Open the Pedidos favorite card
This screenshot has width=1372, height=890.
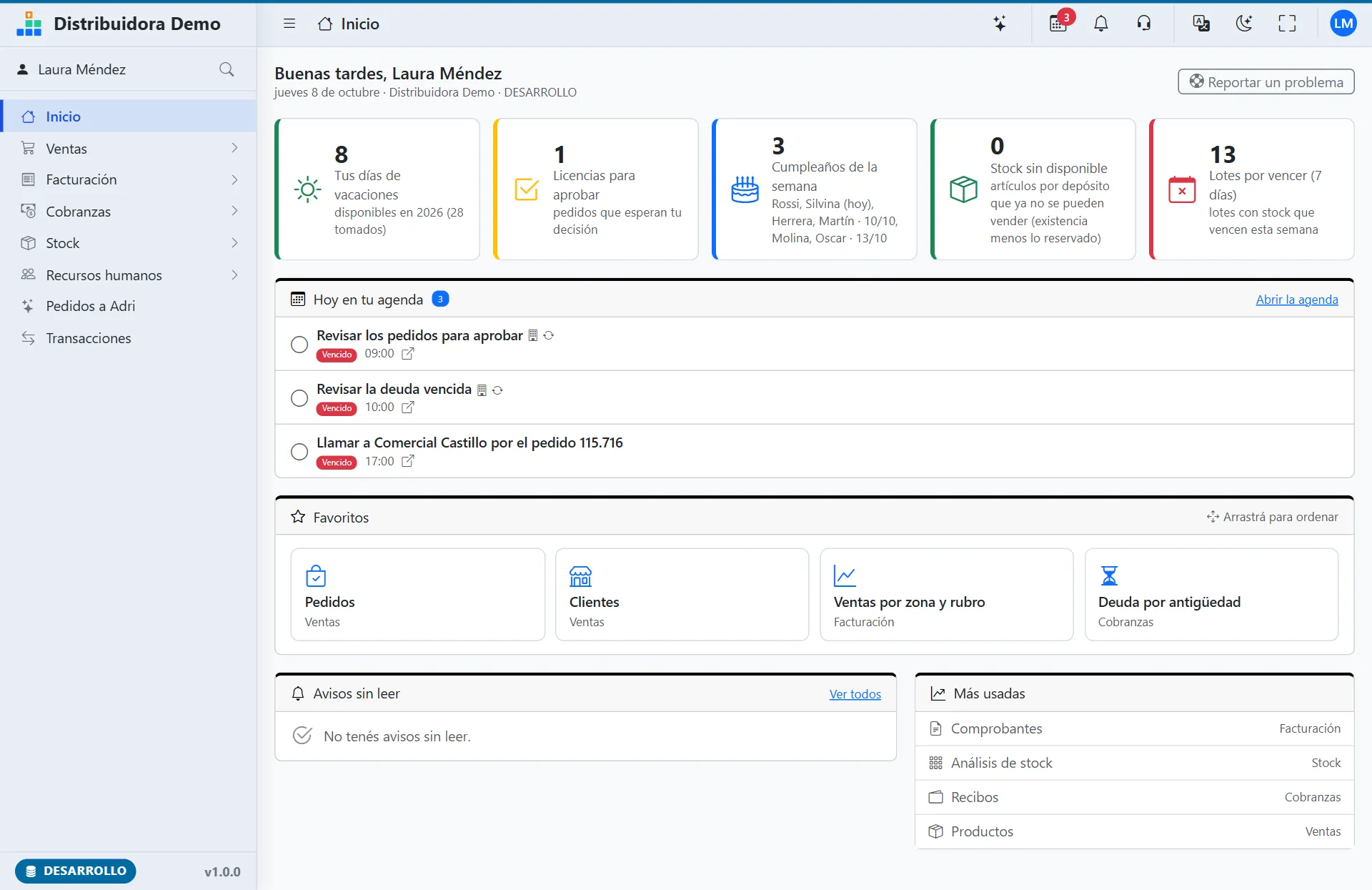[417, 594]
